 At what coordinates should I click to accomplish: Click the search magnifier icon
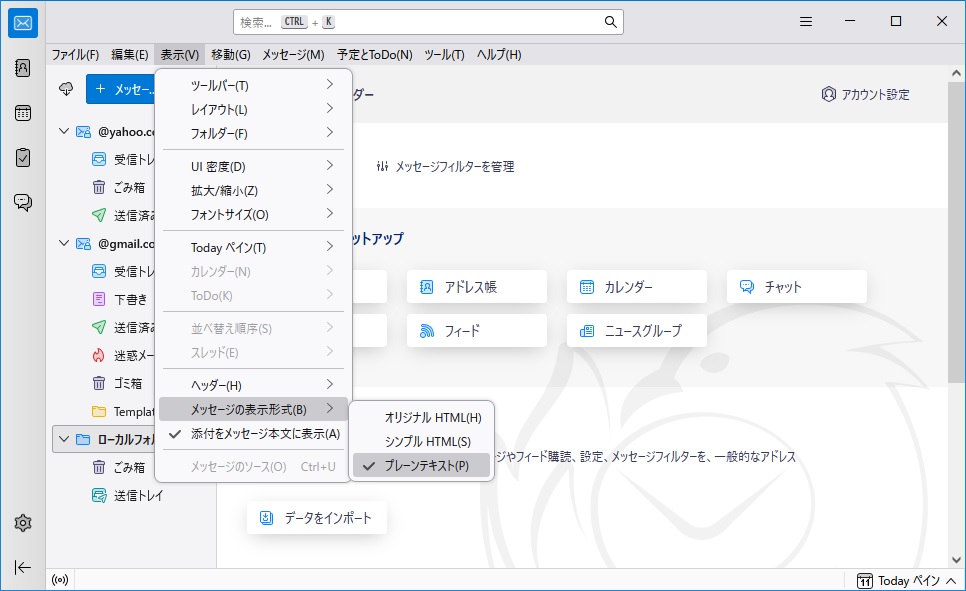(610, 22)
